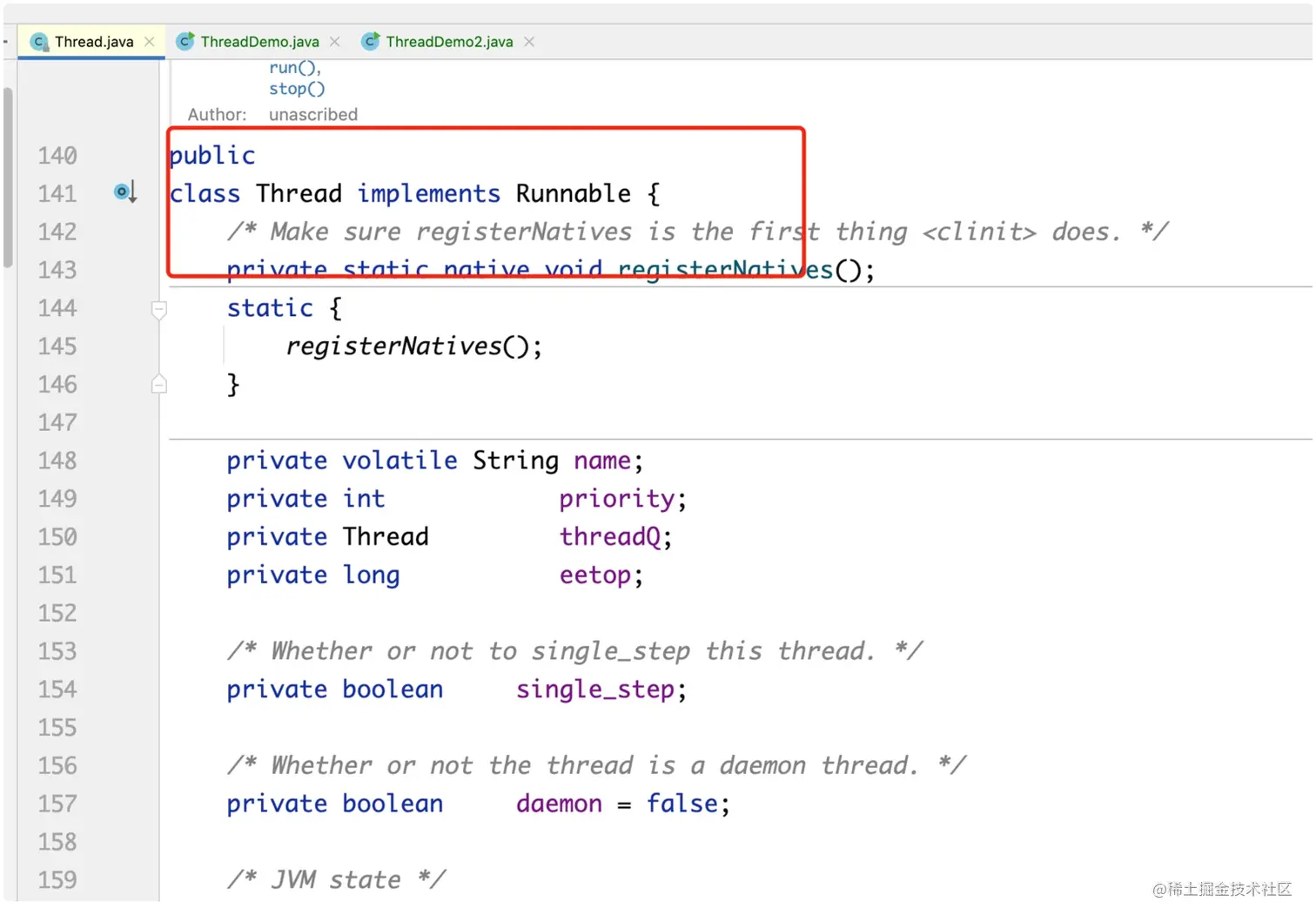Click line number 155 in the gutter
The image size is (1316, 922).
57,728
